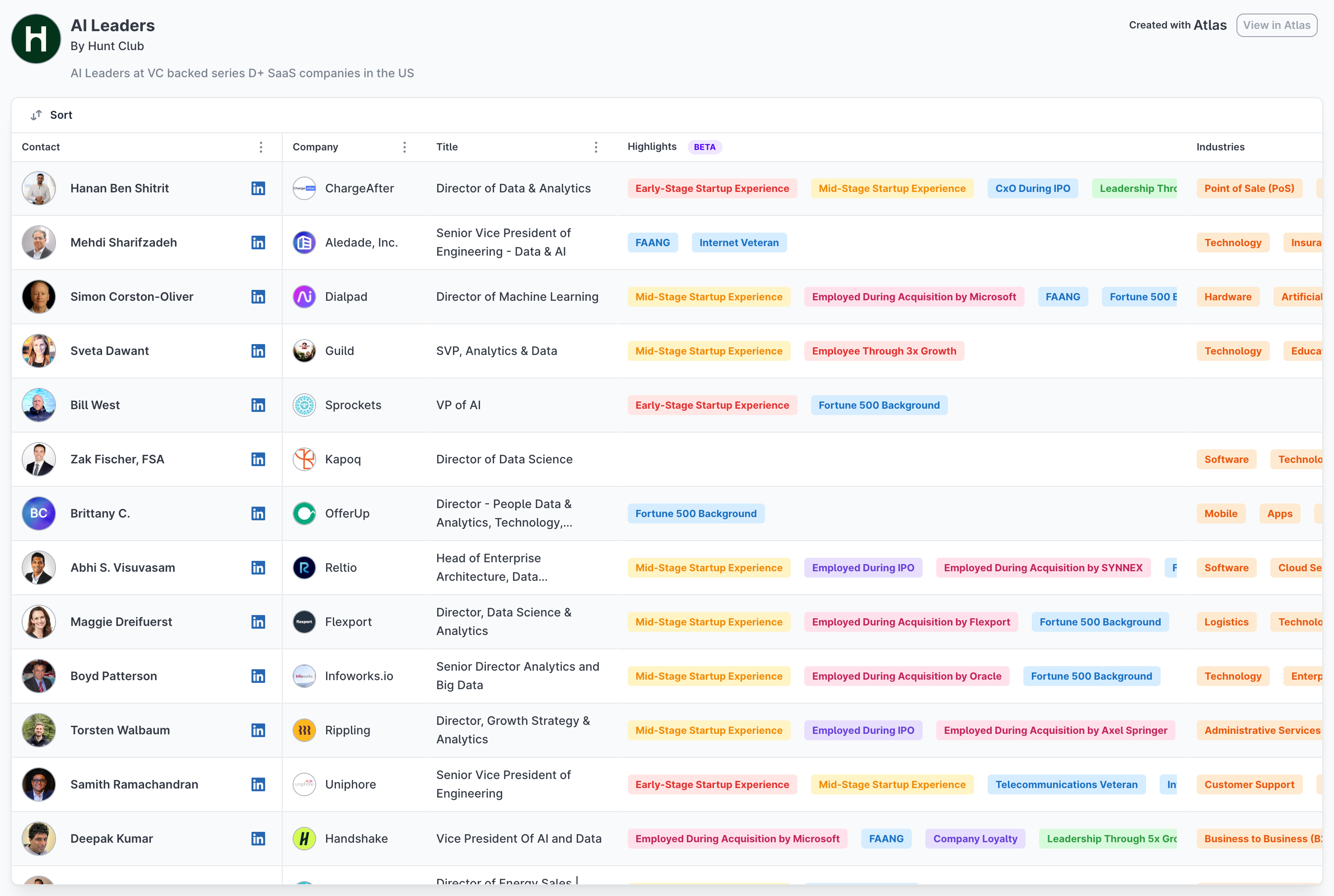This screenshot has height=896, width=1334.
Task: Open Deepak Kumar's LinkedIn icon
Action: pos(258,839)
